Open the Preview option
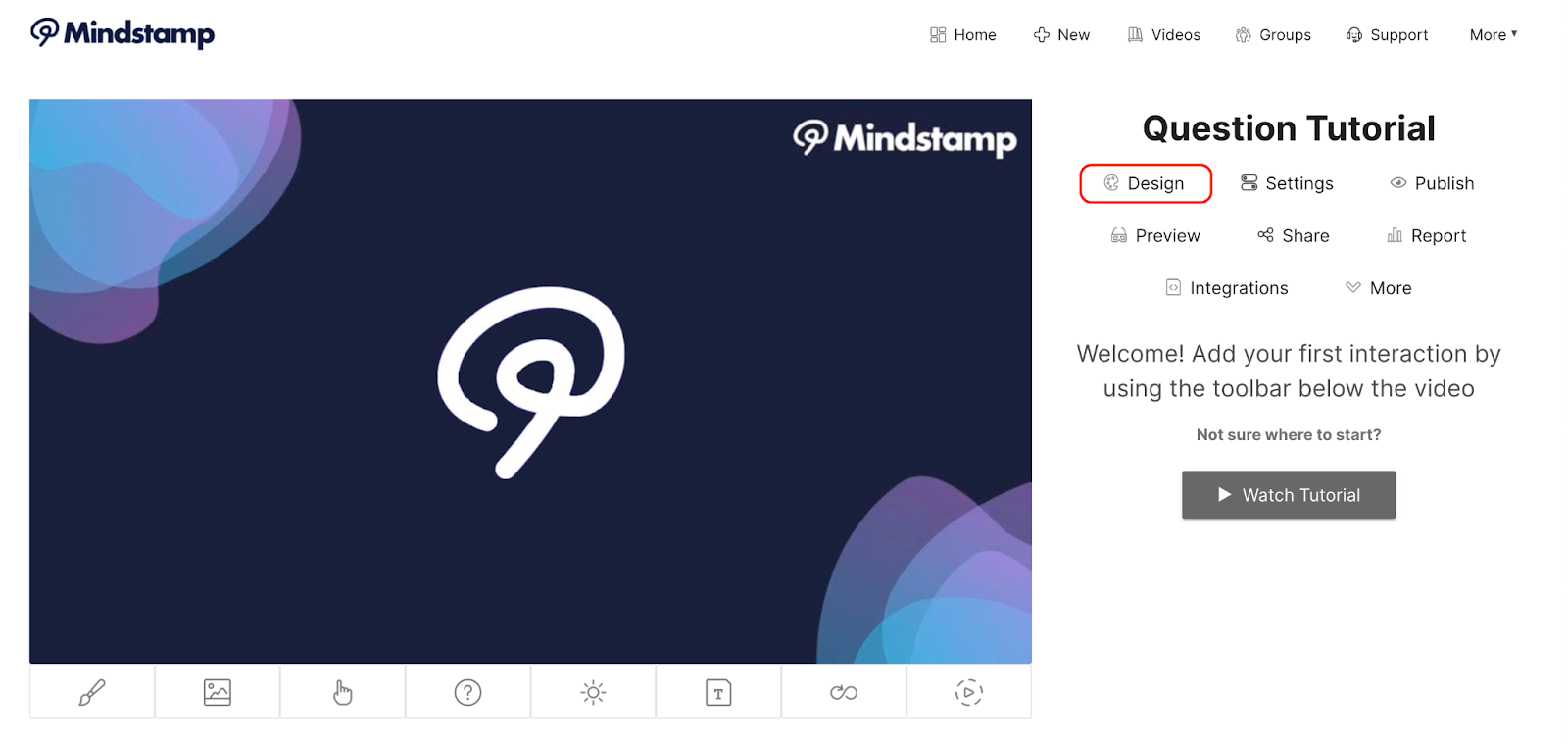 coord(1155,235)
